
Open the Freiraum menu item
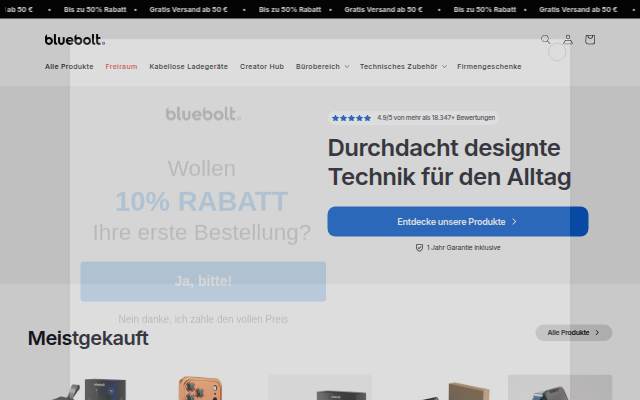pos(121,67)
